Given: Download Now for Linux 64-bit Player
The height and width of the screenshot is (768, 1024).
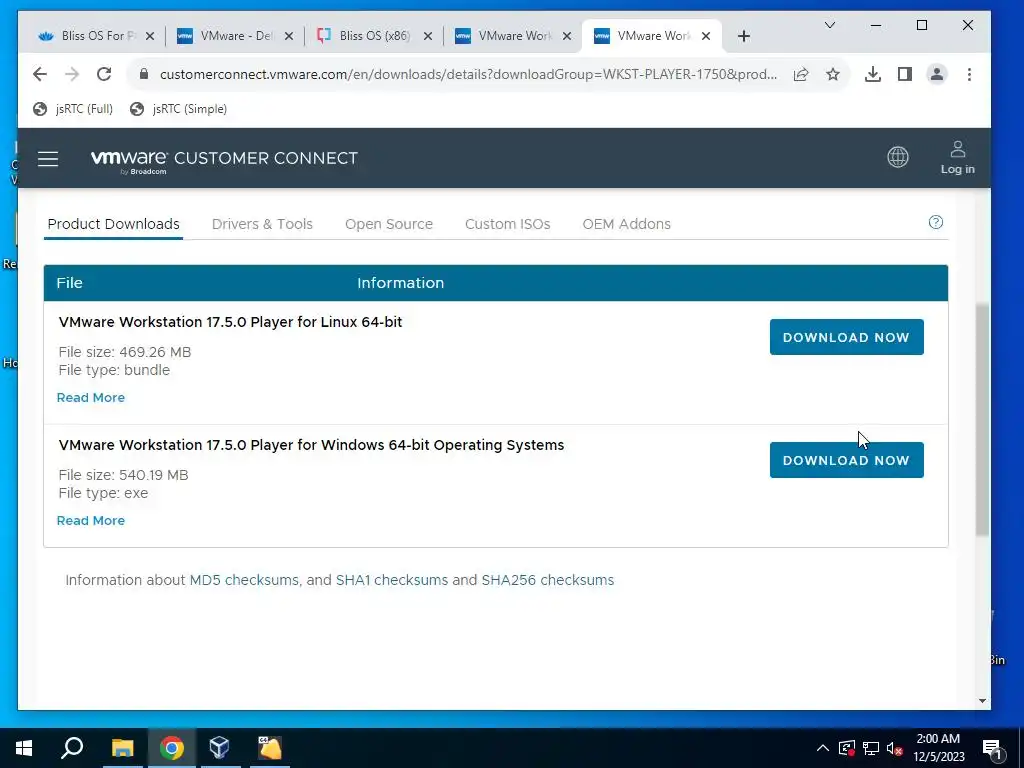Looking at the screenshot, I should pyautogui.click(x=846, y=337).
